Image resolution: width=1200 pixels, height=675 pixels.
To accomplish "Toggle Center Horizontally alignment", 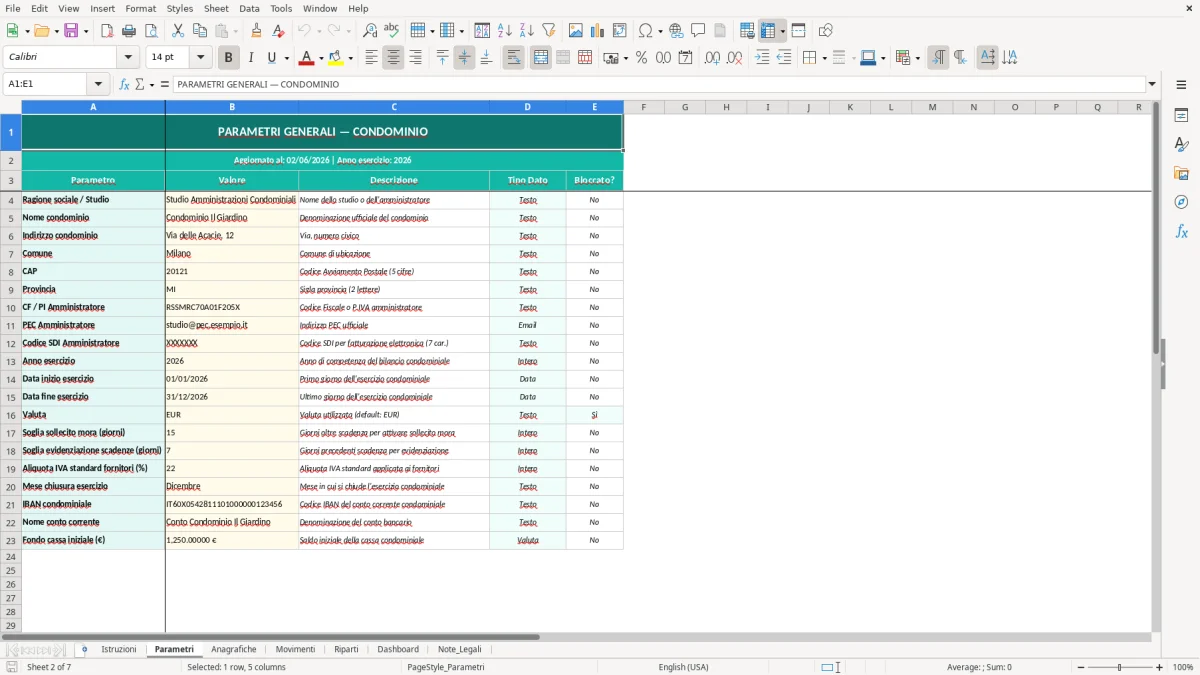I will click(393, 58).
